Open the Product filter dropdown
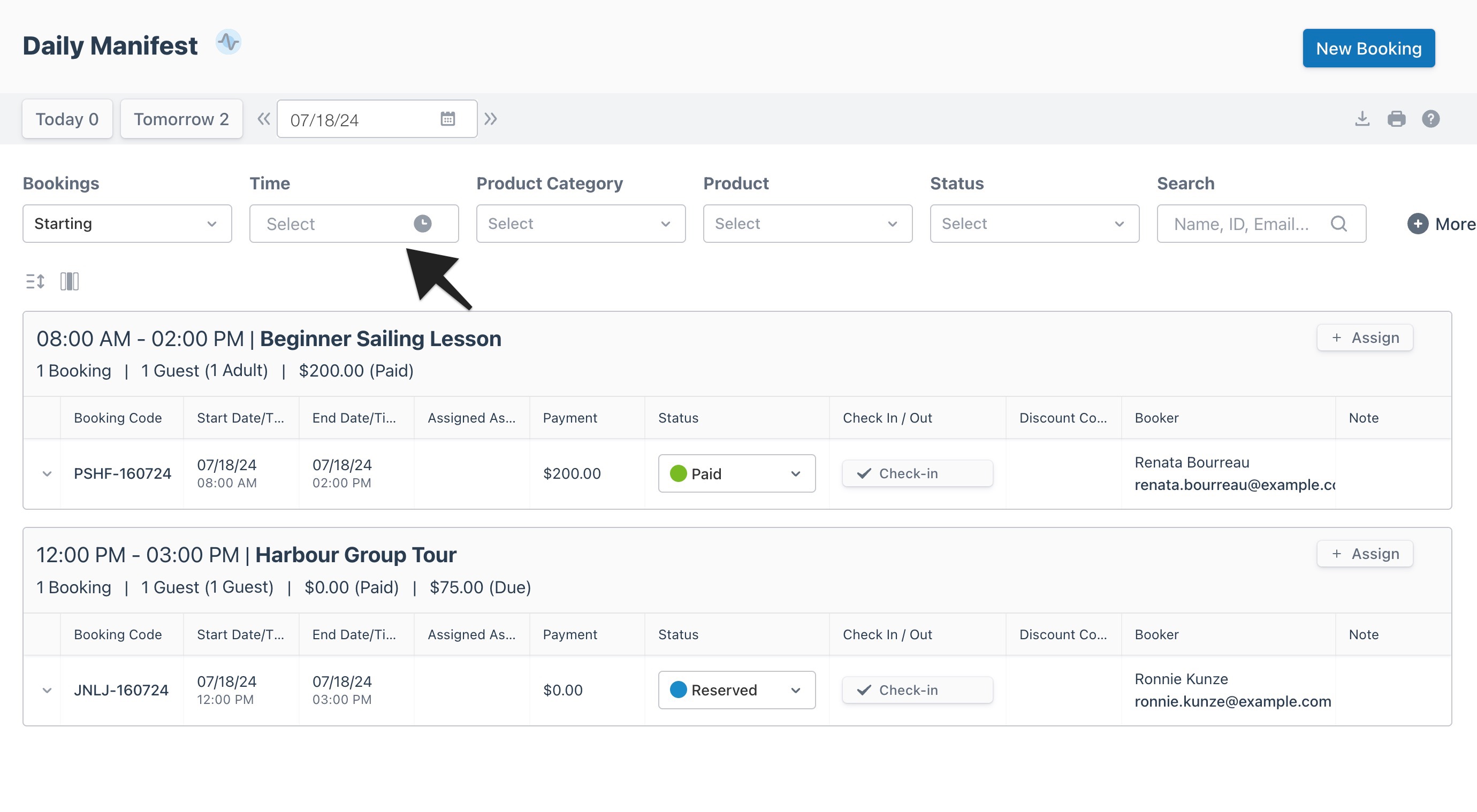 click(808, 224)
